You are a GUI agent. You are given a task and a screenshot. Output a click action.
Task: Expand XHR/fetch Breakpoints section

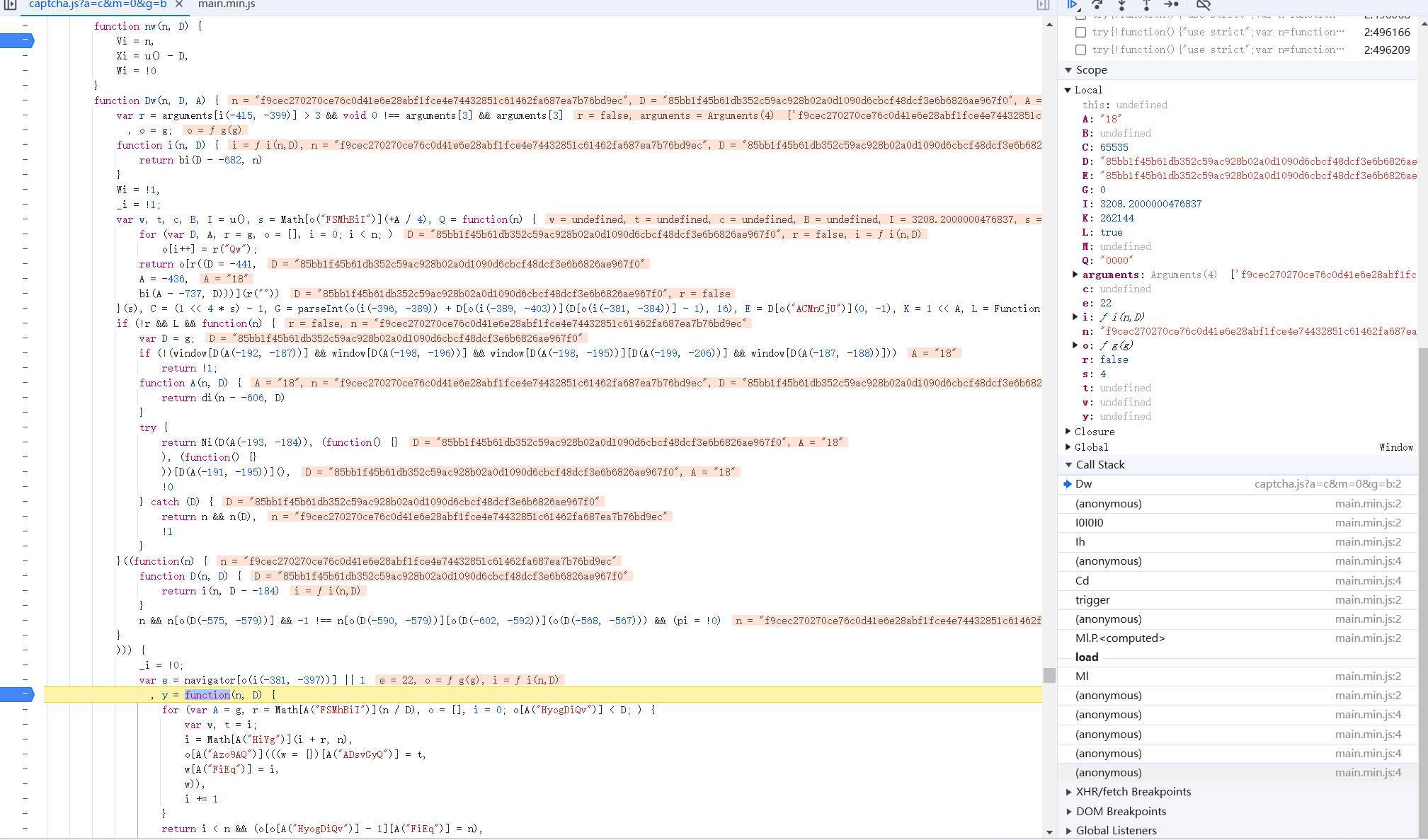(1068, 792)
